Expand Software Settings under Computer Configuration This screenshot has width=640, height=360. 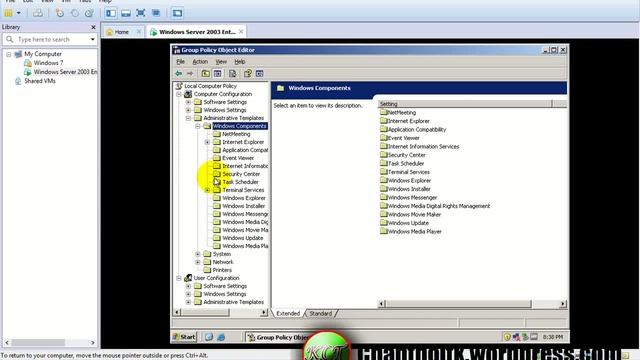coord(188,102)
